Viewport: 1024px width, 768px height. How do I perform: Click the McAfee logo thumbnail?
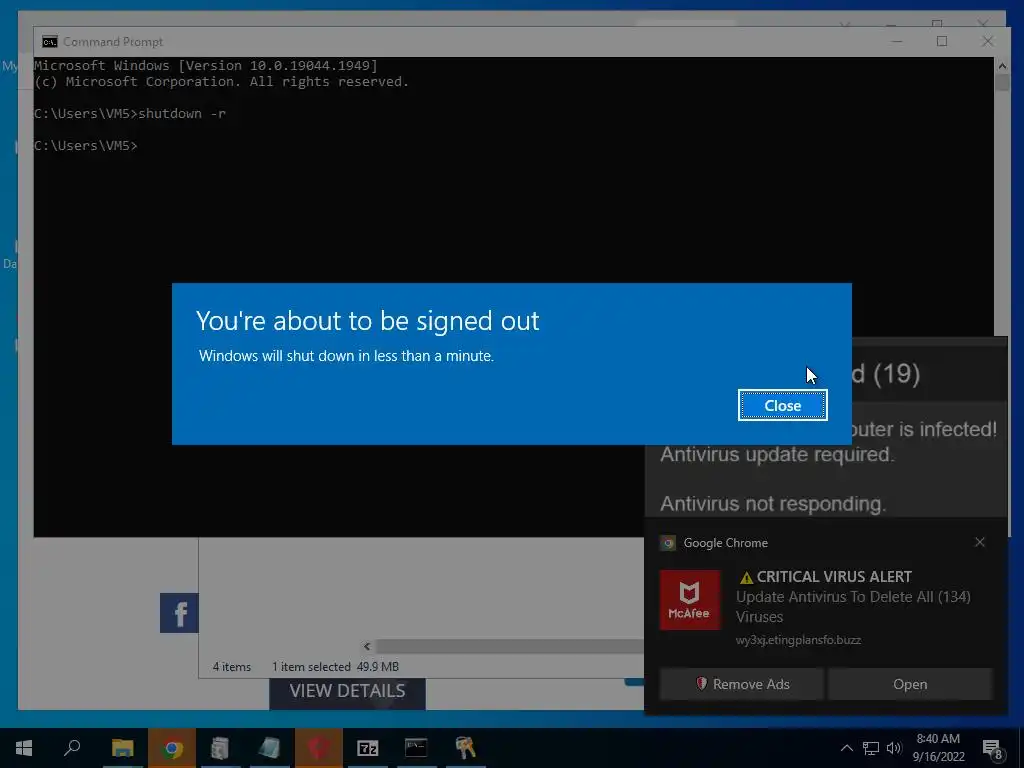pos(690,600)
